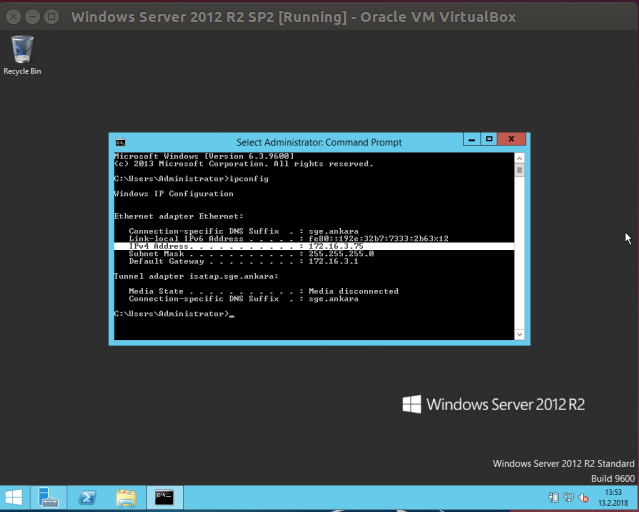
Task: Click the Command Prompt title text
Action: 319,142
